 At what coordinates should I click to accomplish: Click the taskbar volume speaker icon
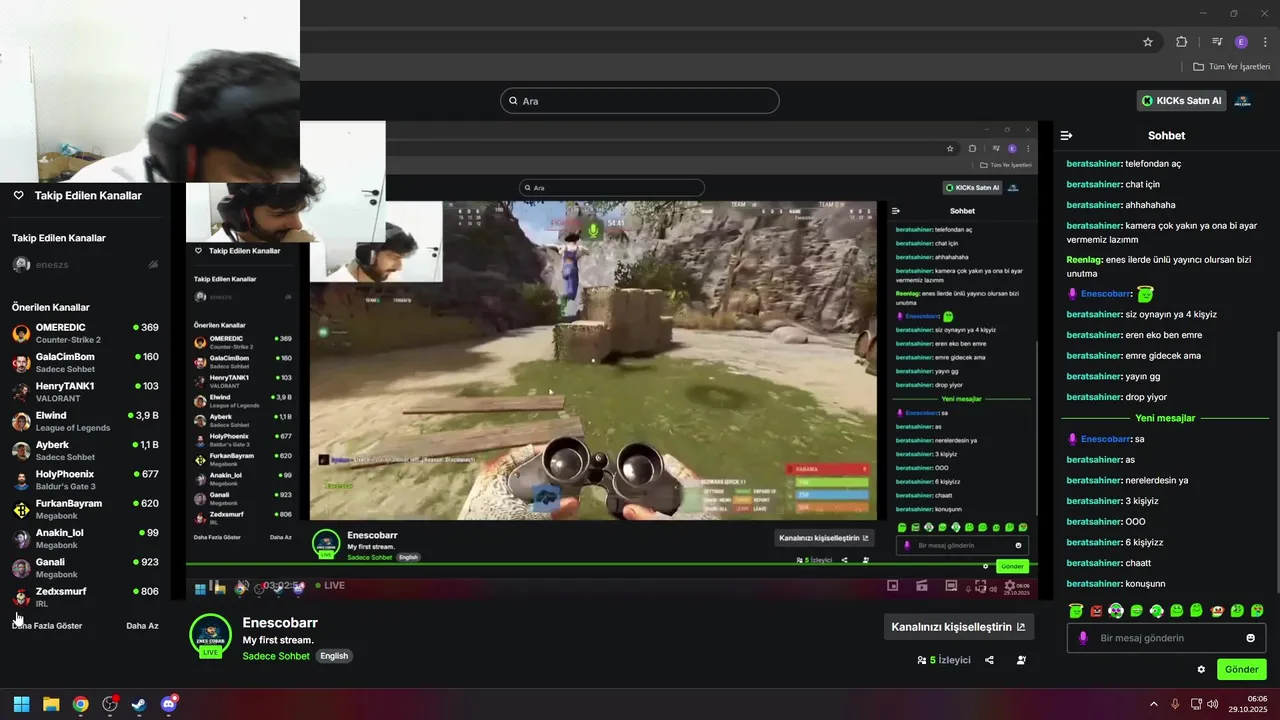1213,704
